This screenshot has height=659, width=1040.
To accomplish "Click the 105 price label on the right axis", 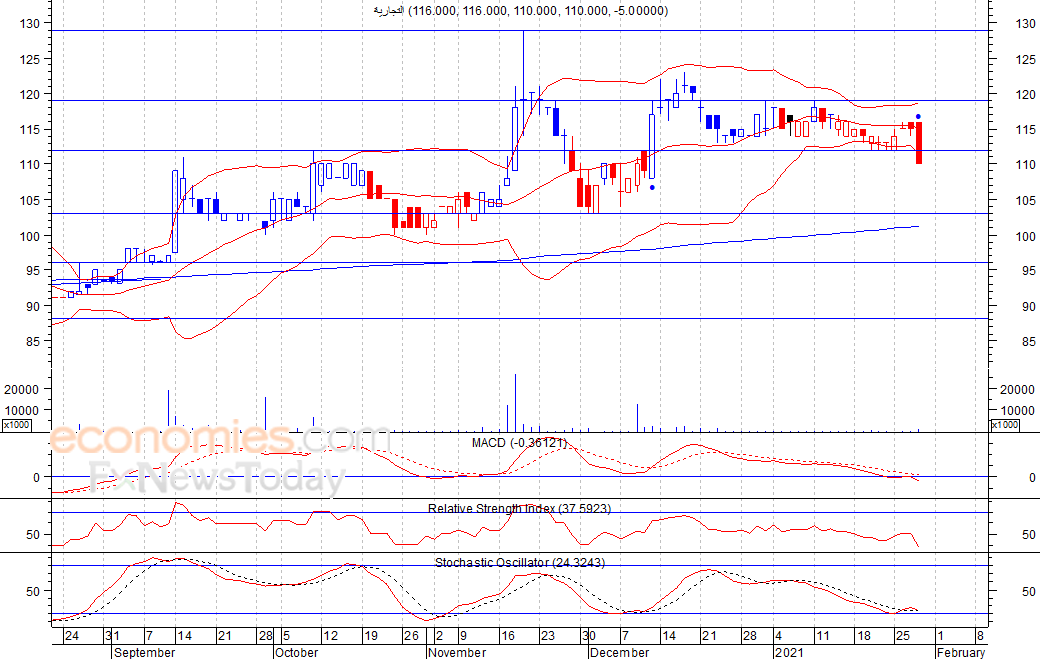I will (1025, 200).
